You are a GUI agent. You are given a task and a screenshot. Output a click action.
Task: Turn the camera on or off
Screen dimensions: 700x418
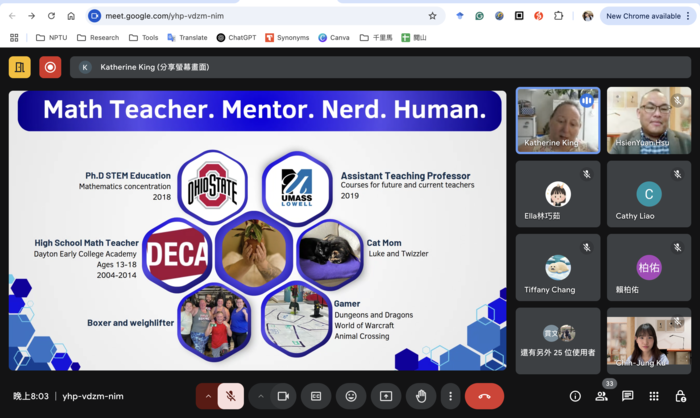283,396
